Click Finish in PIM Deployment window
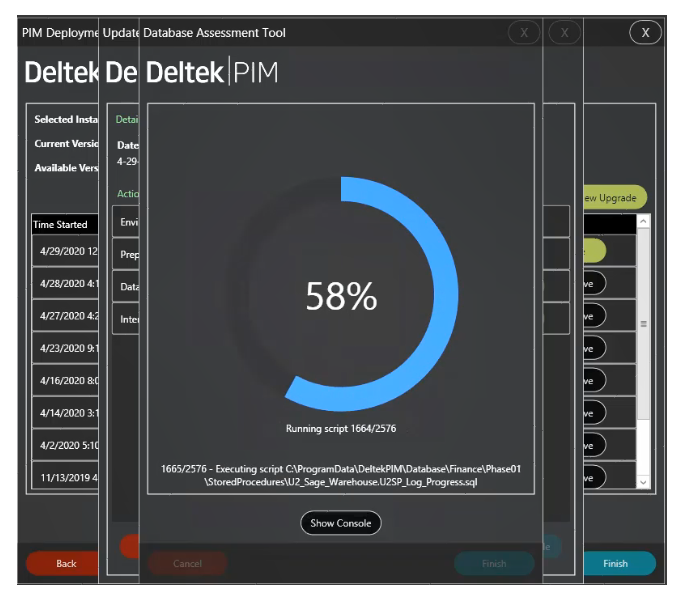684x600 pixels. tap(619, 563)
